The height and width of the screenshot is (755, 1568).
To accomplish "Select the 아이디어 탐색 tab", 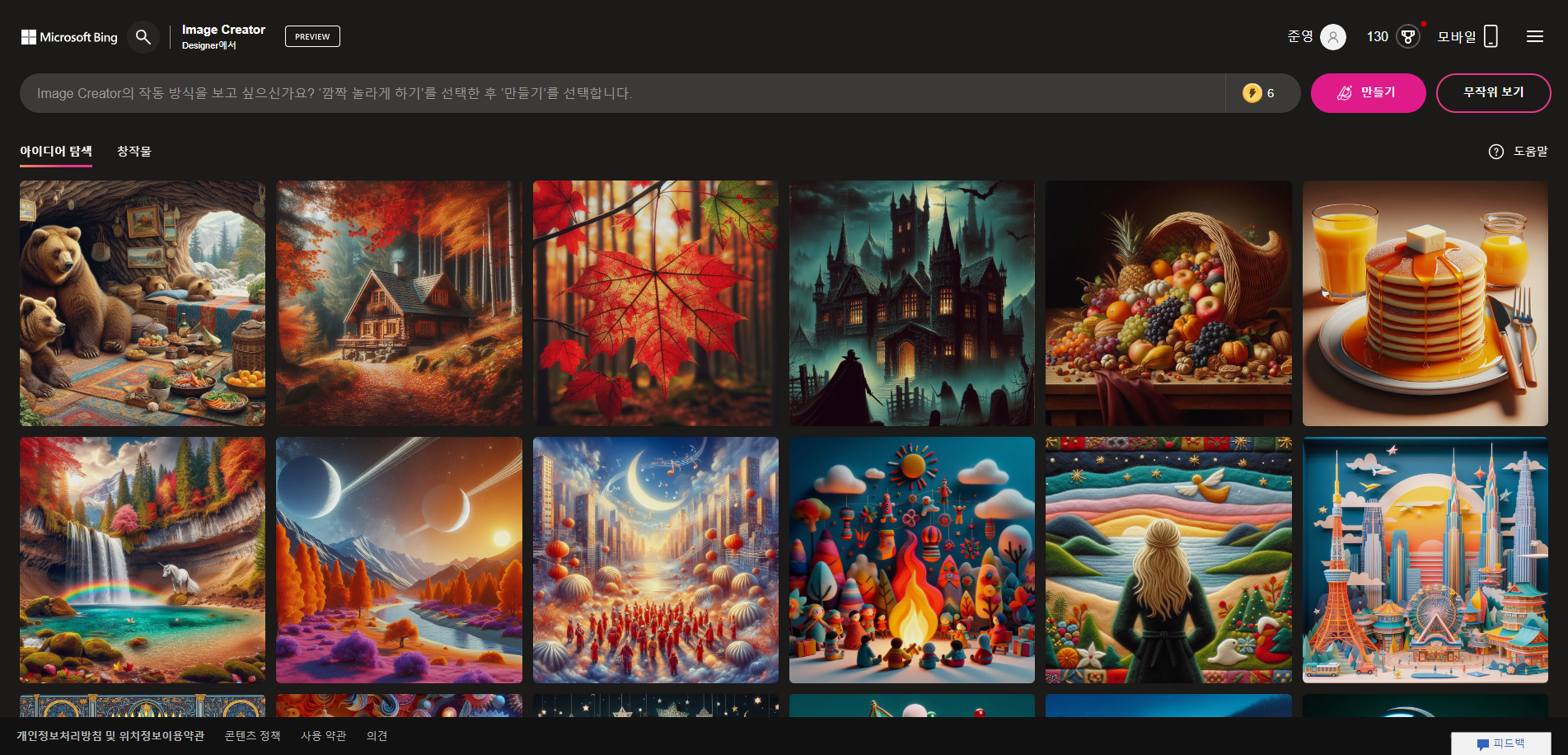I will coord(56,152).
